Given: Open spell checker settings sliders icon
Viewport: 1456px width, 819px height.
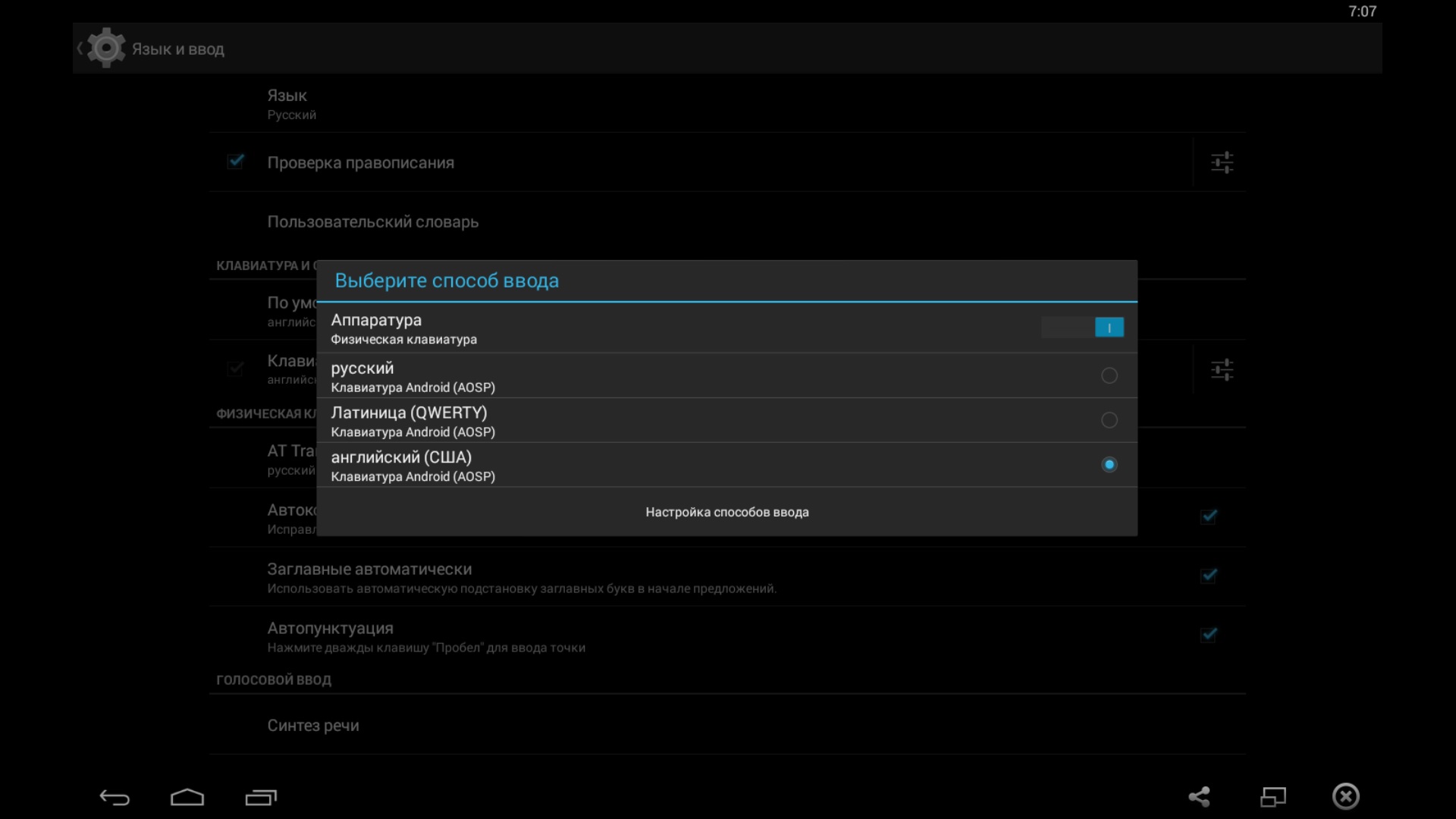Looking at the screenshot, I should coord(1222,163).
